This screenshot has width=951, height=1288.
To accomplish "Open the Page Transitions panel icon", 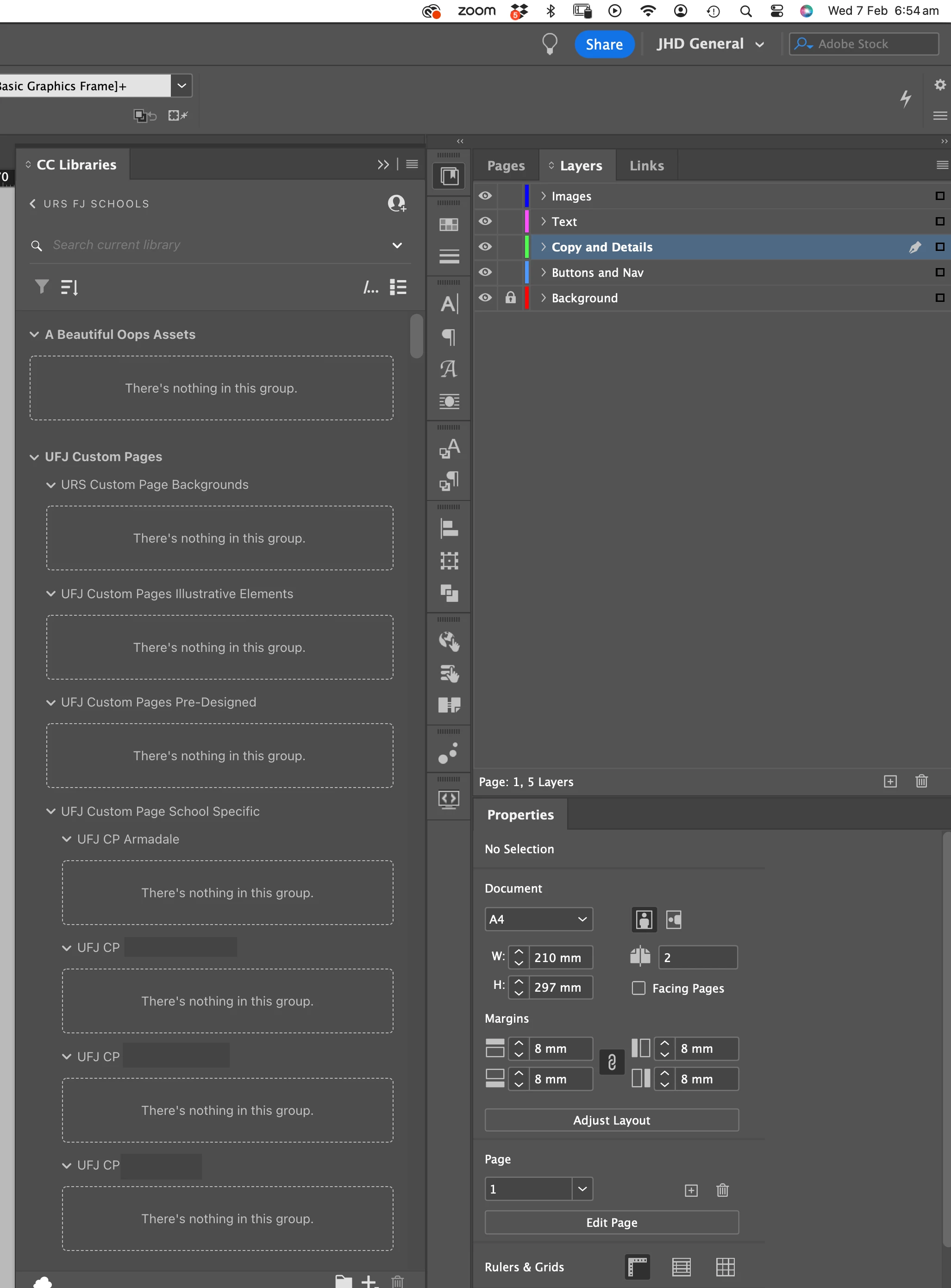I will tap(449, 705).
